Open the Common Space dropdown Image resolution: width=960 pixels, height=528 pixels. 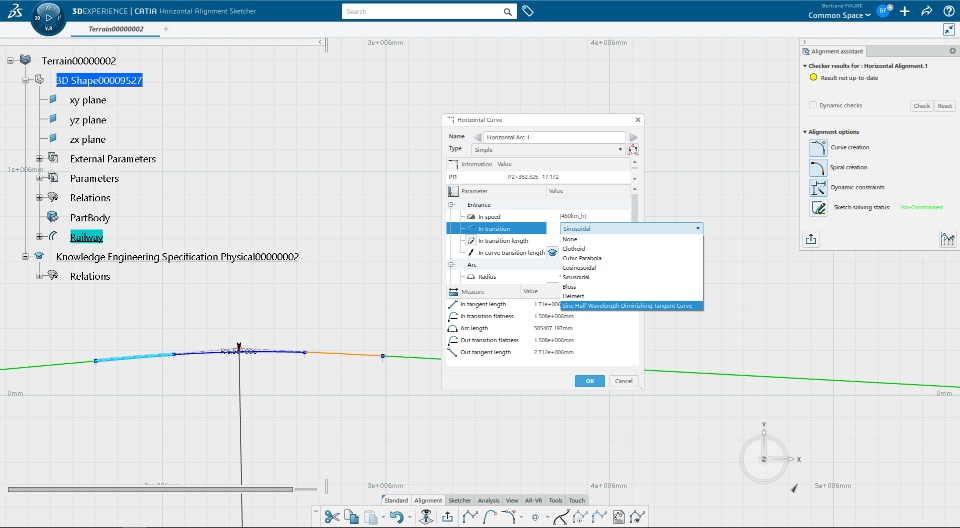click(x=839, y=15)
